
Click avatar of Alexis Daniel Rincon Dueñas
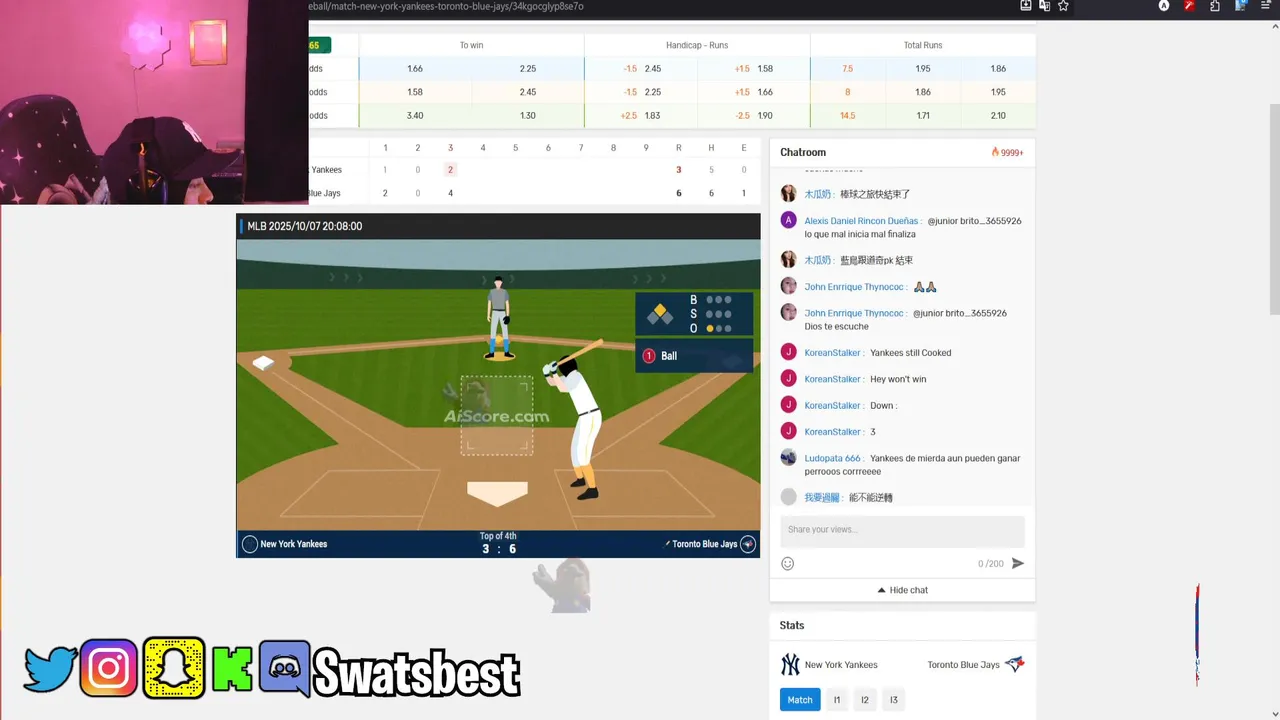tap(789, 220)
